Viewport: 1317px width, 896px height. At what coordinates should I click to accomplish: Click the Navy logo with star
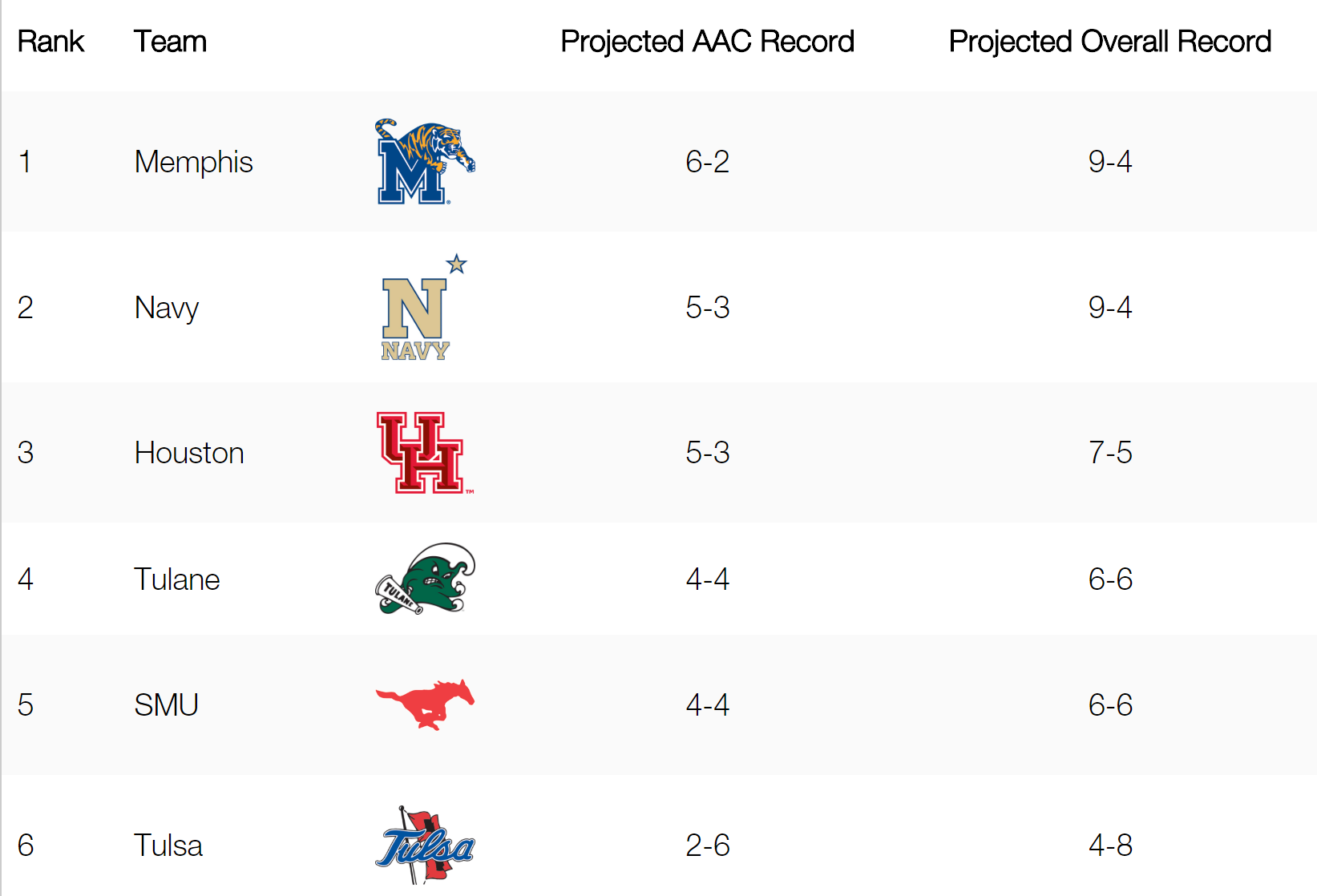424,308
